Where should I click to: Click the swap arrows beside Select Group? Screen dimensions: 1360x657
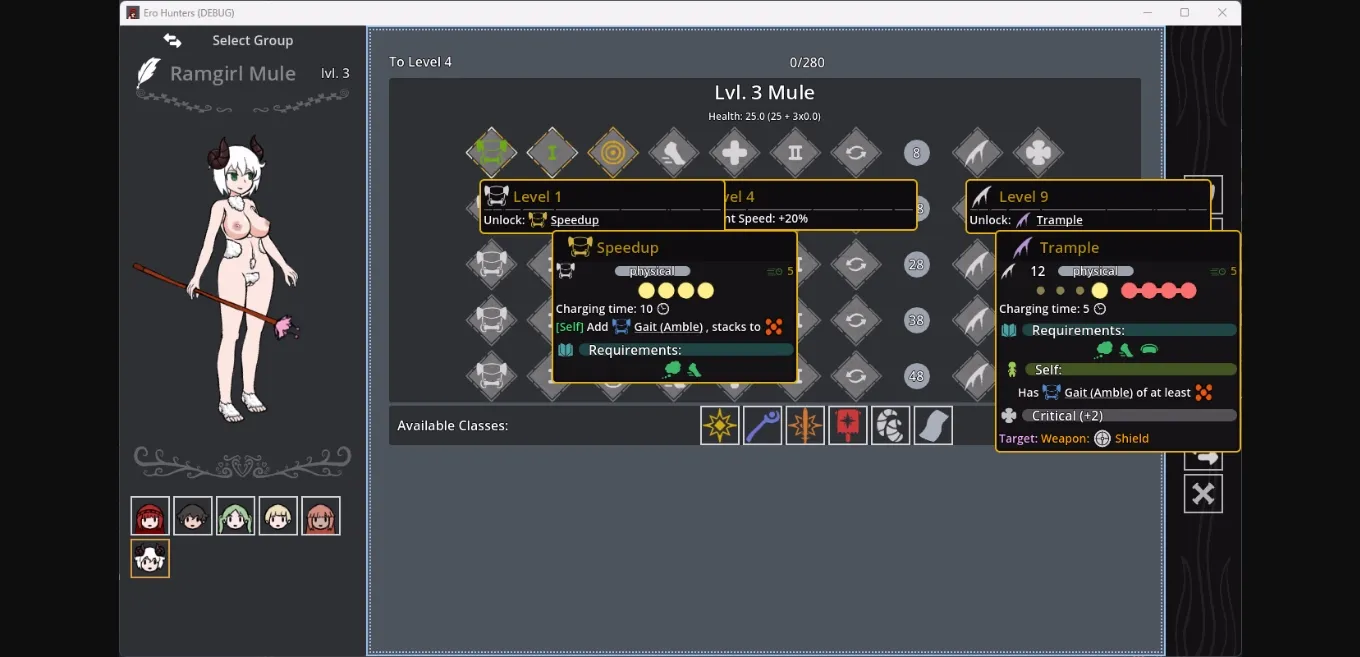point(172,40)
